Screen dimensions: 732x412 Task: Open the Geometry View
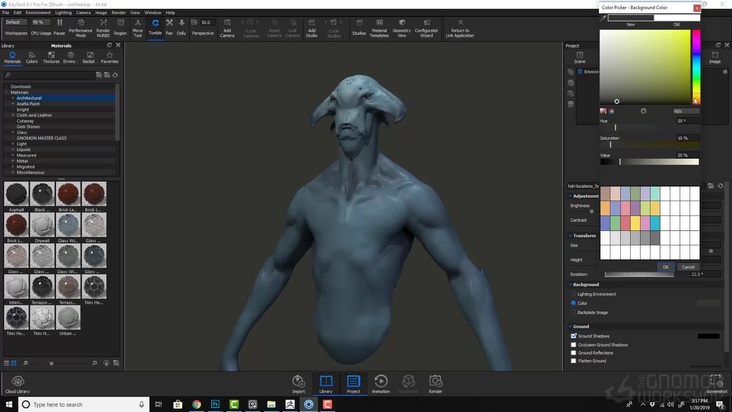pos(402,25)
